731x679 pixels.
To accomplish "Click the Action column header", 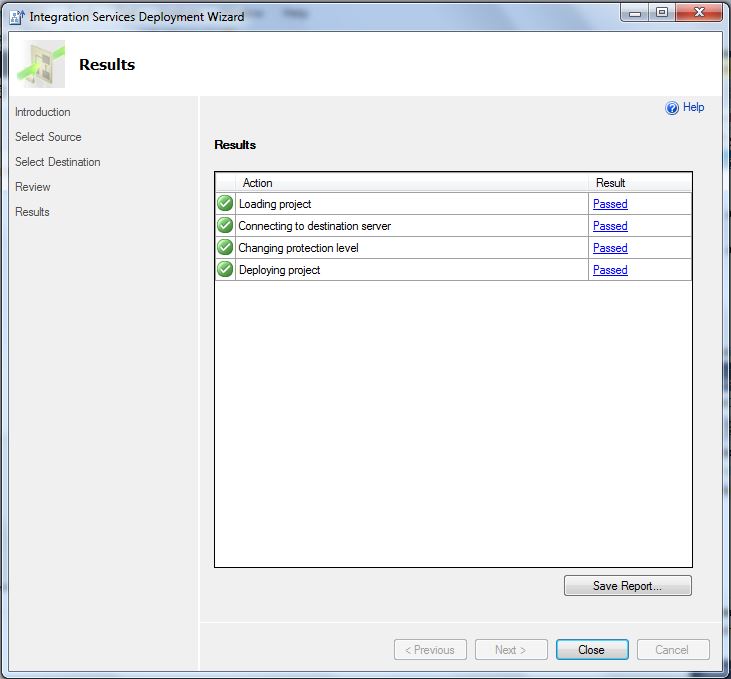I will coord(412,183).
